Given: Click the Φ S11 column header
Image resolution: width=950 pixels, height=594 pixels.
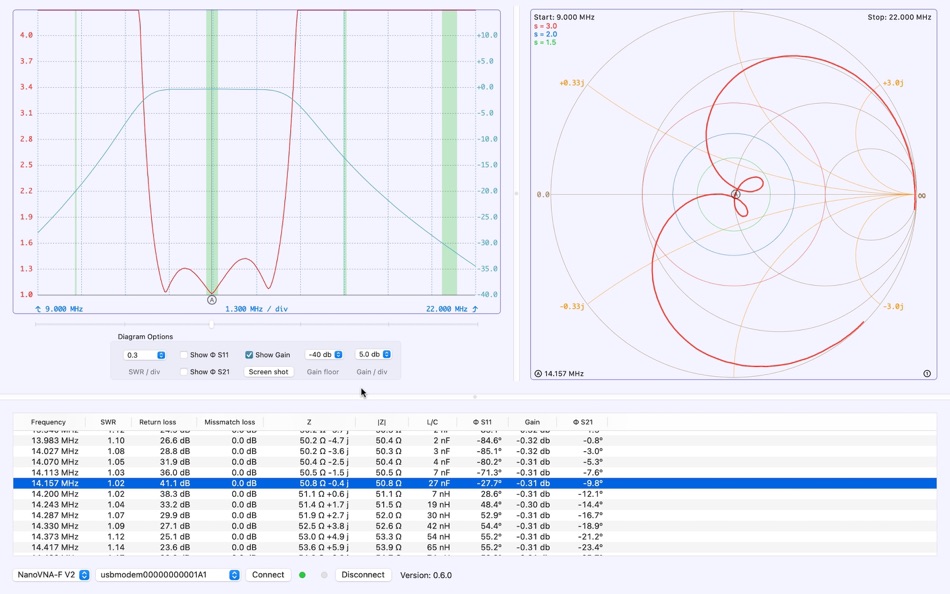Looking at the screenshot, I should [x=483, y=422].
